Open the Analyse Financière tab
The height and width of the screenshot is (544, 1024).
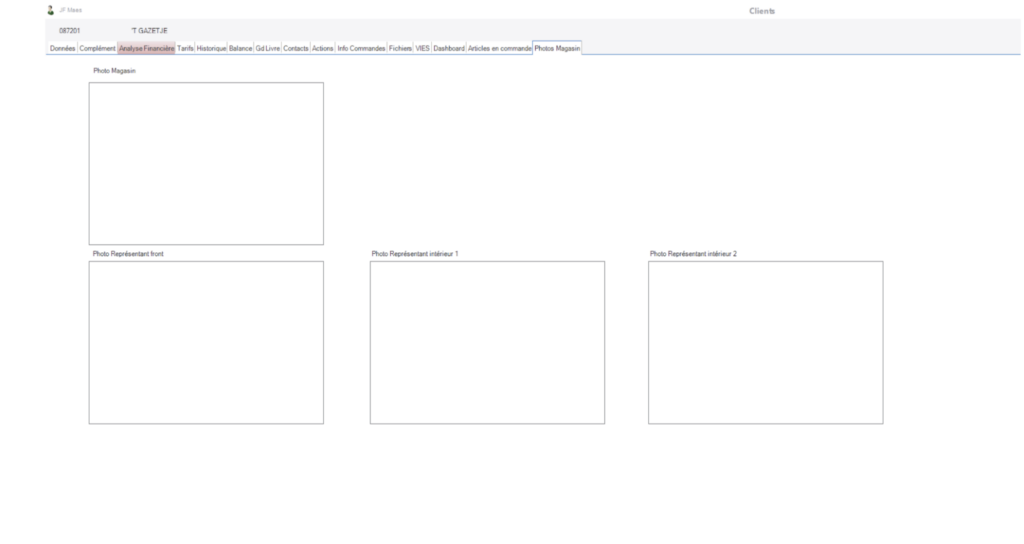[x=146, y=48]
